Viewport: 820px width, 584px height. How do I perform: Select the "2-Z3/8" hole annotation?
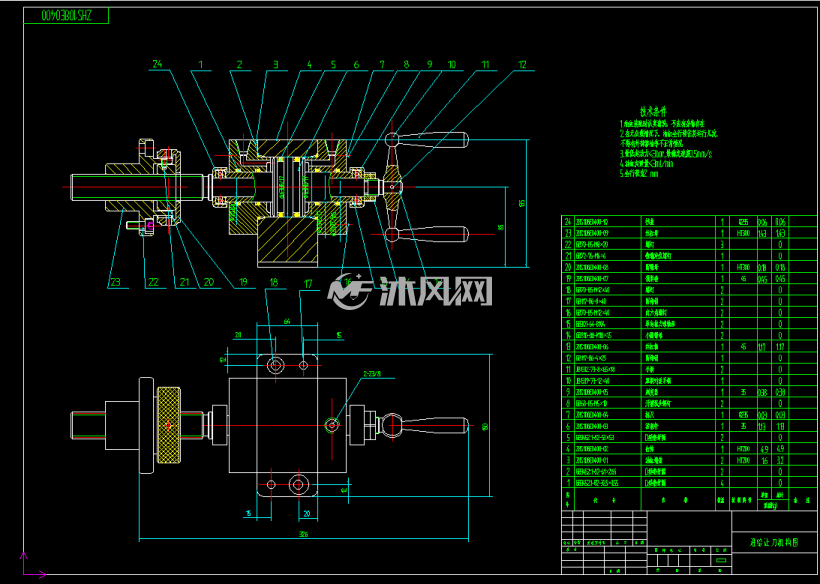point(372,374)
